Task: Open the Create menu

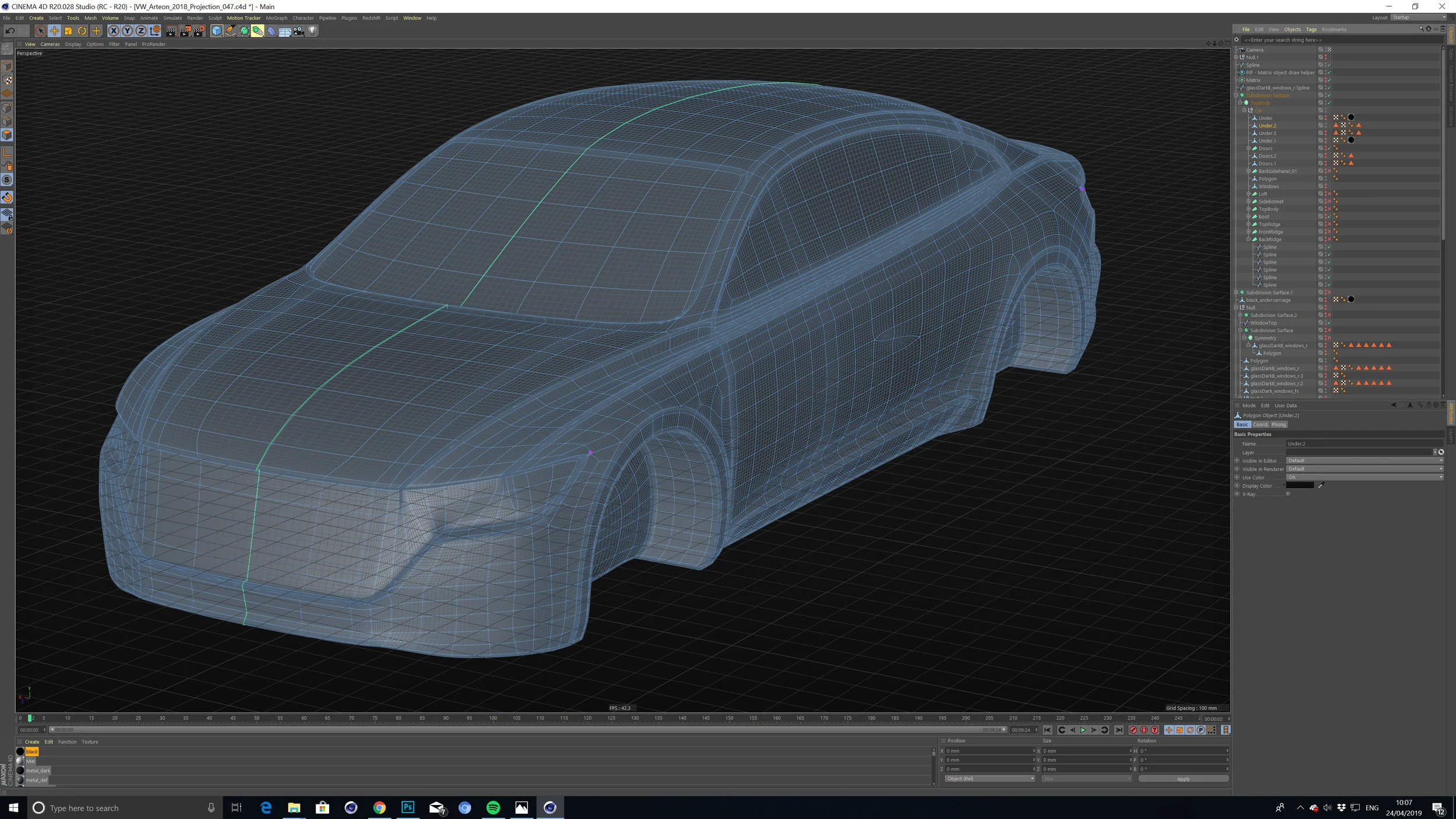Action: point(36,18)
